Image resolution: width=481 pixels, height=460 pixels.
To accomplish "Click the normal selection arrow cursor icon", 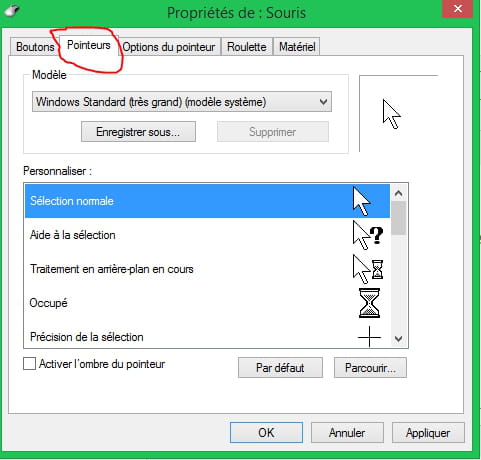I will coord(361,201).
